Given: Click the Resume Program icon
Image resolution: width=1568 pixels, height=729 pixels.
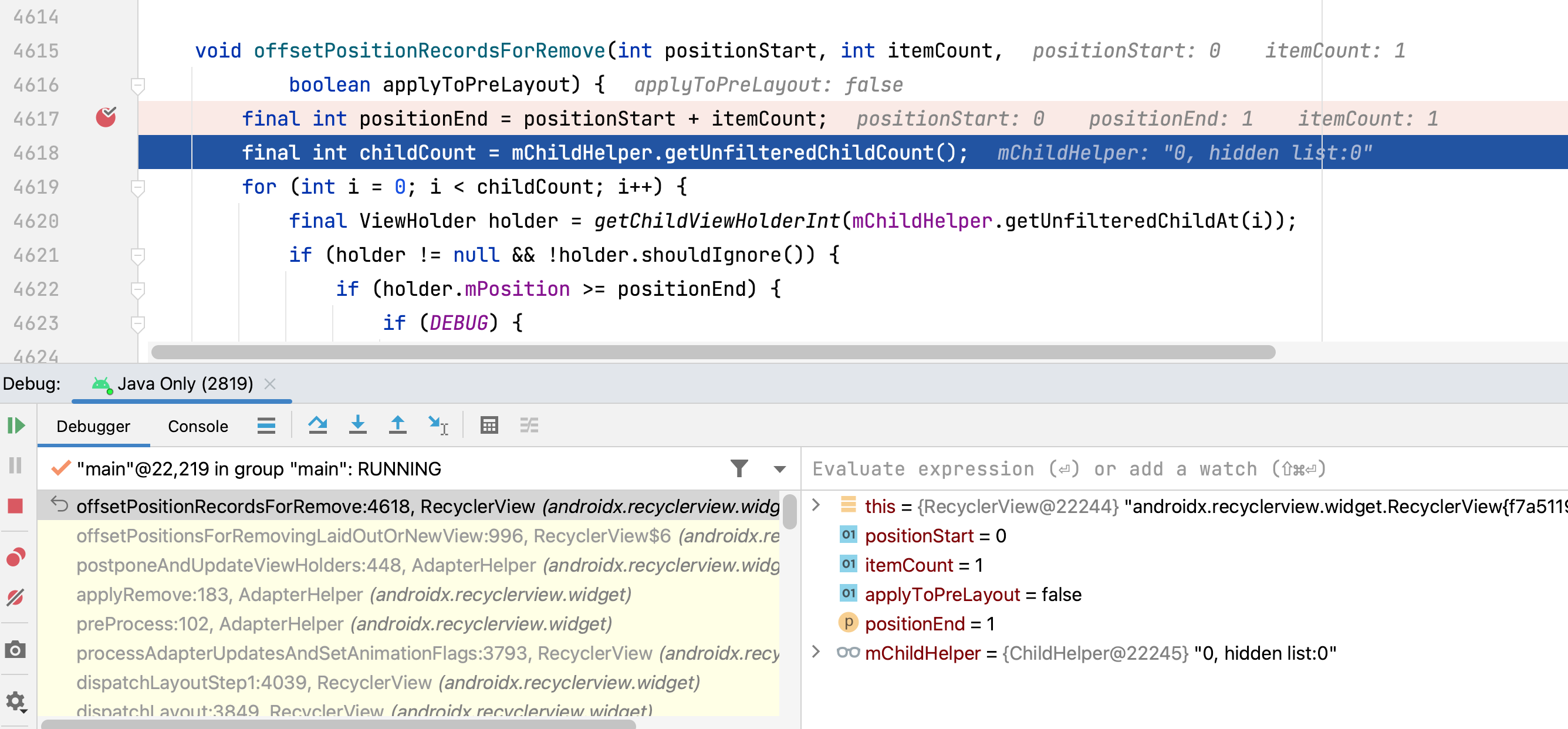Looking at the screenshot, I should pyautogui.click(x=16, y=425).
